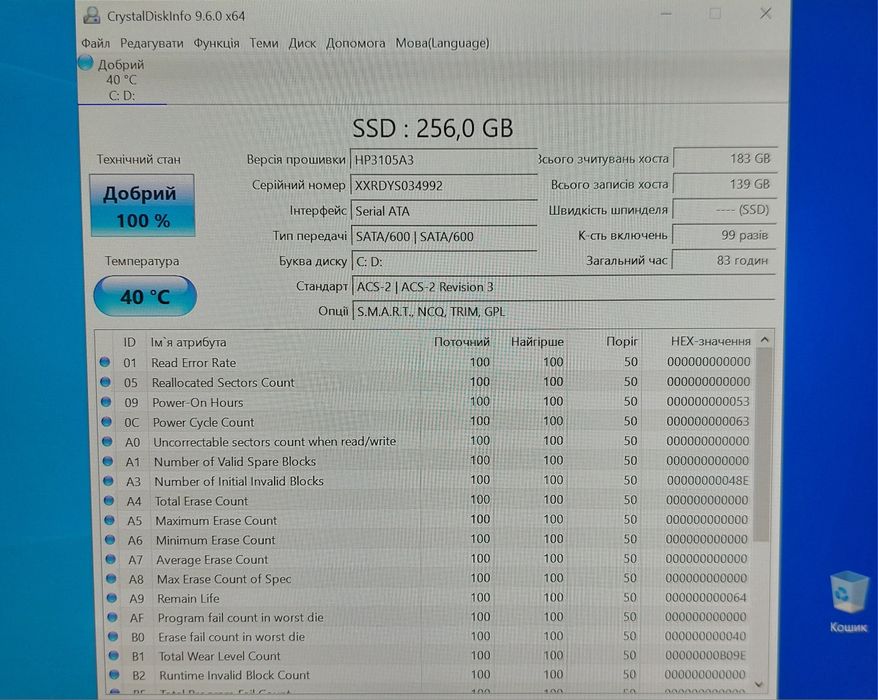Click the Ім'я атрибута column header
878x700 pixels.
point(189,342)
